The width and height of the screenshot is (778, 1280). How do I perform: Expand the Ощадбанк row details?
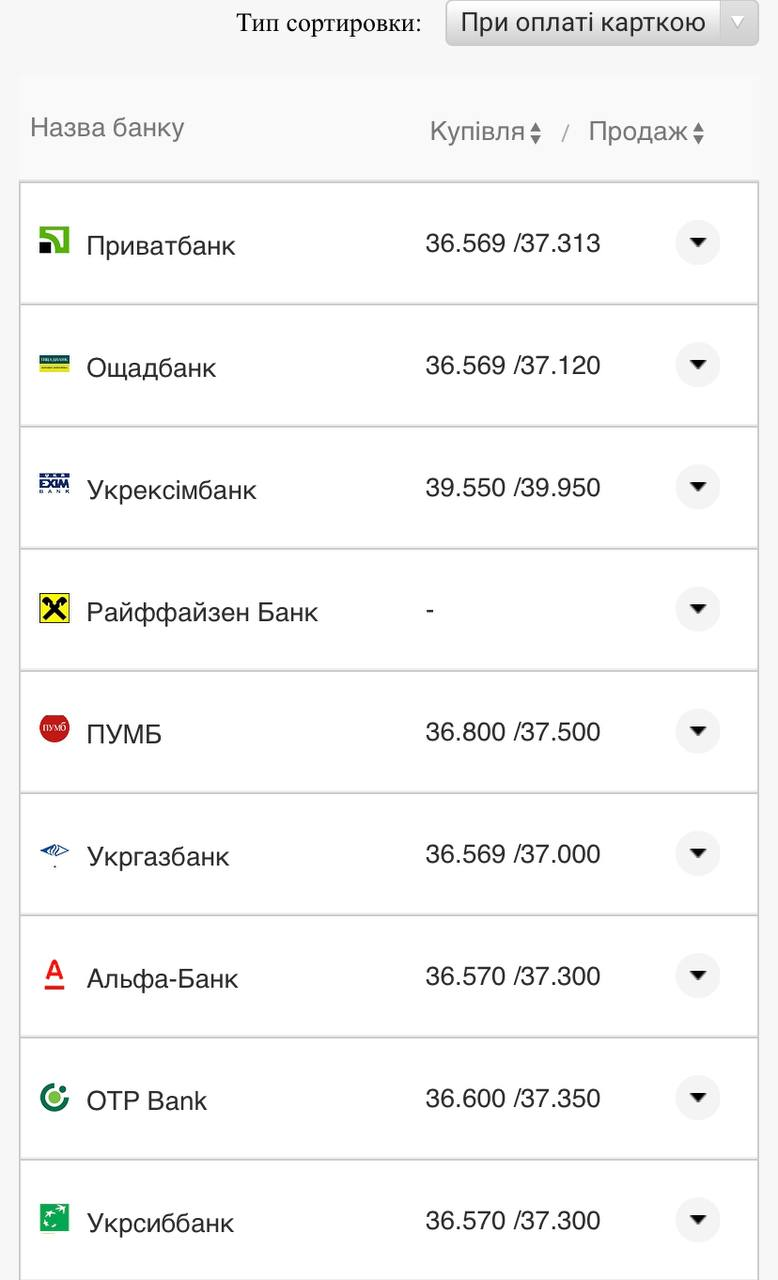[x=698, y=365]
